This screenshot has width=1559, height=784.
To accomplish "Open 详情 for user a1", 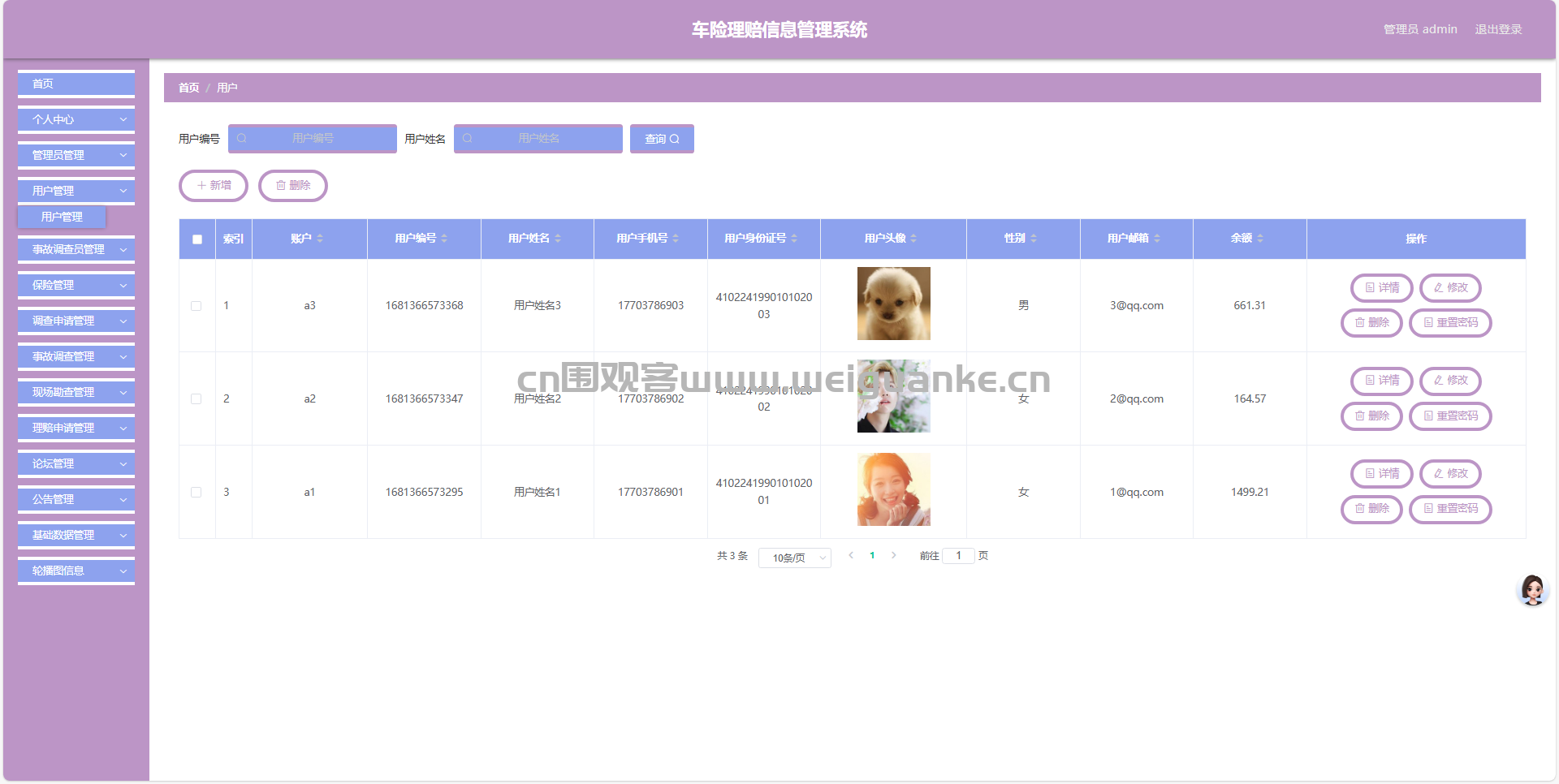I will (x=1382, y=474).
